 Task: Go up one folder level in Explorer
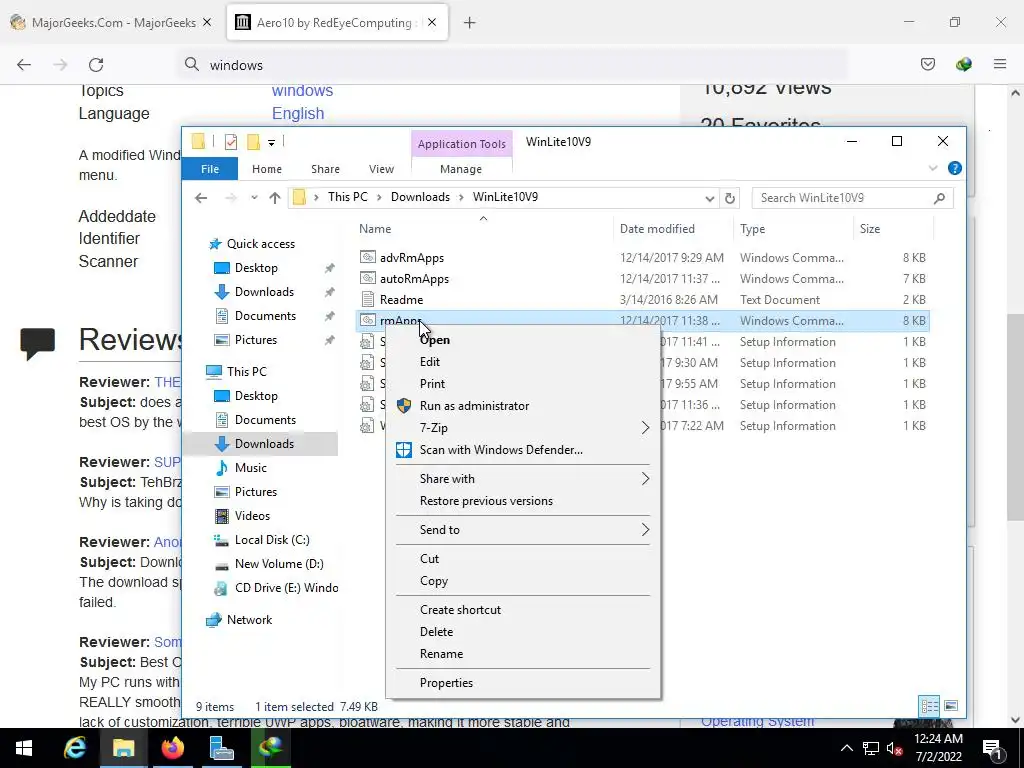(274, 198)
